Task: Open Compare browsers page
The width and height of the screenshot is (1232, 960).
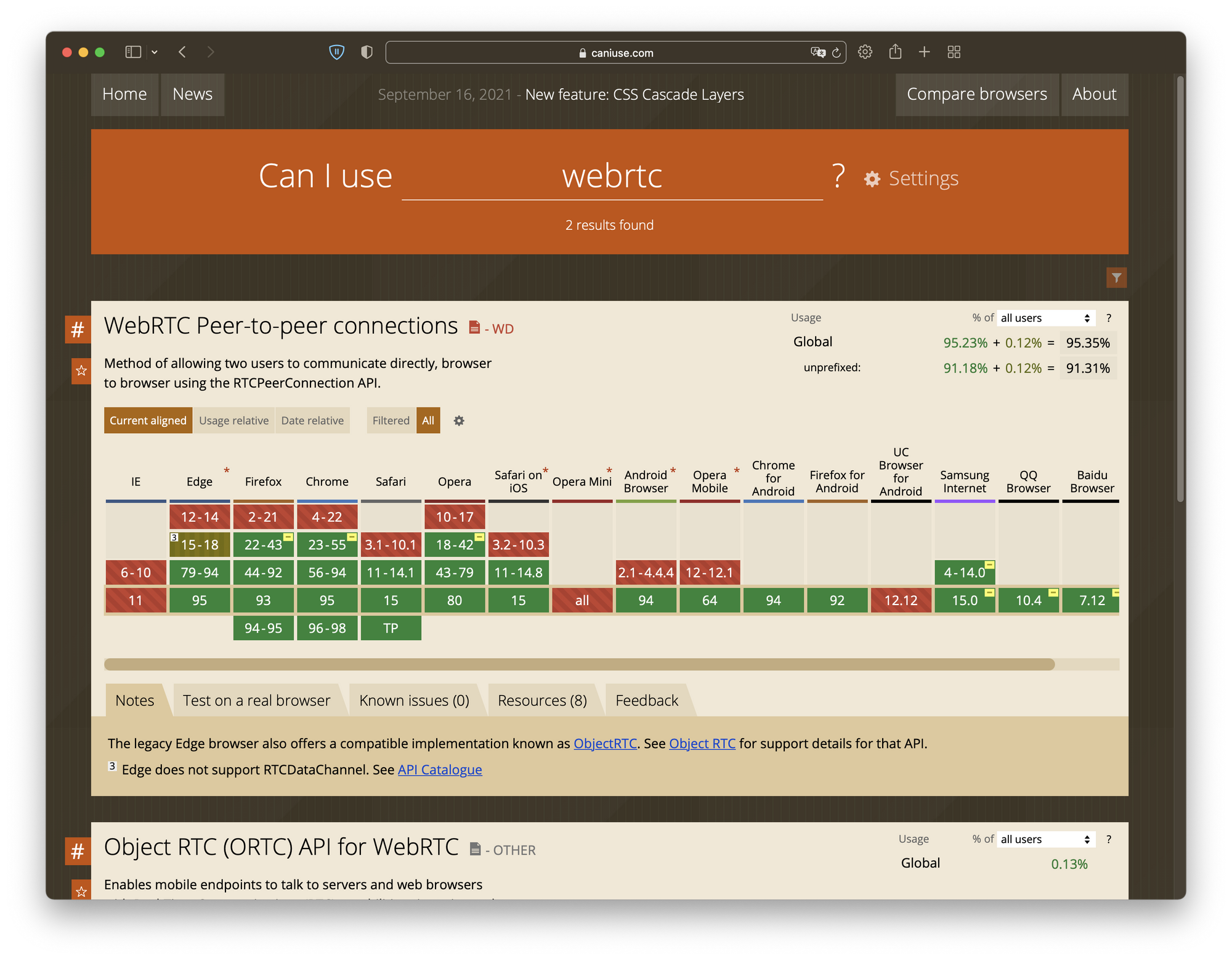Action: (976, 94)
